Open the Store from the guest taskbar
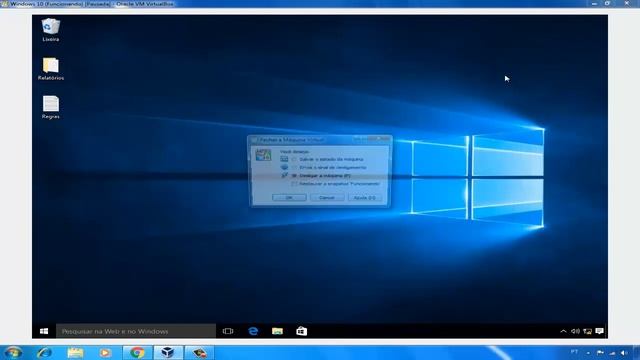 tap(302, 331)
